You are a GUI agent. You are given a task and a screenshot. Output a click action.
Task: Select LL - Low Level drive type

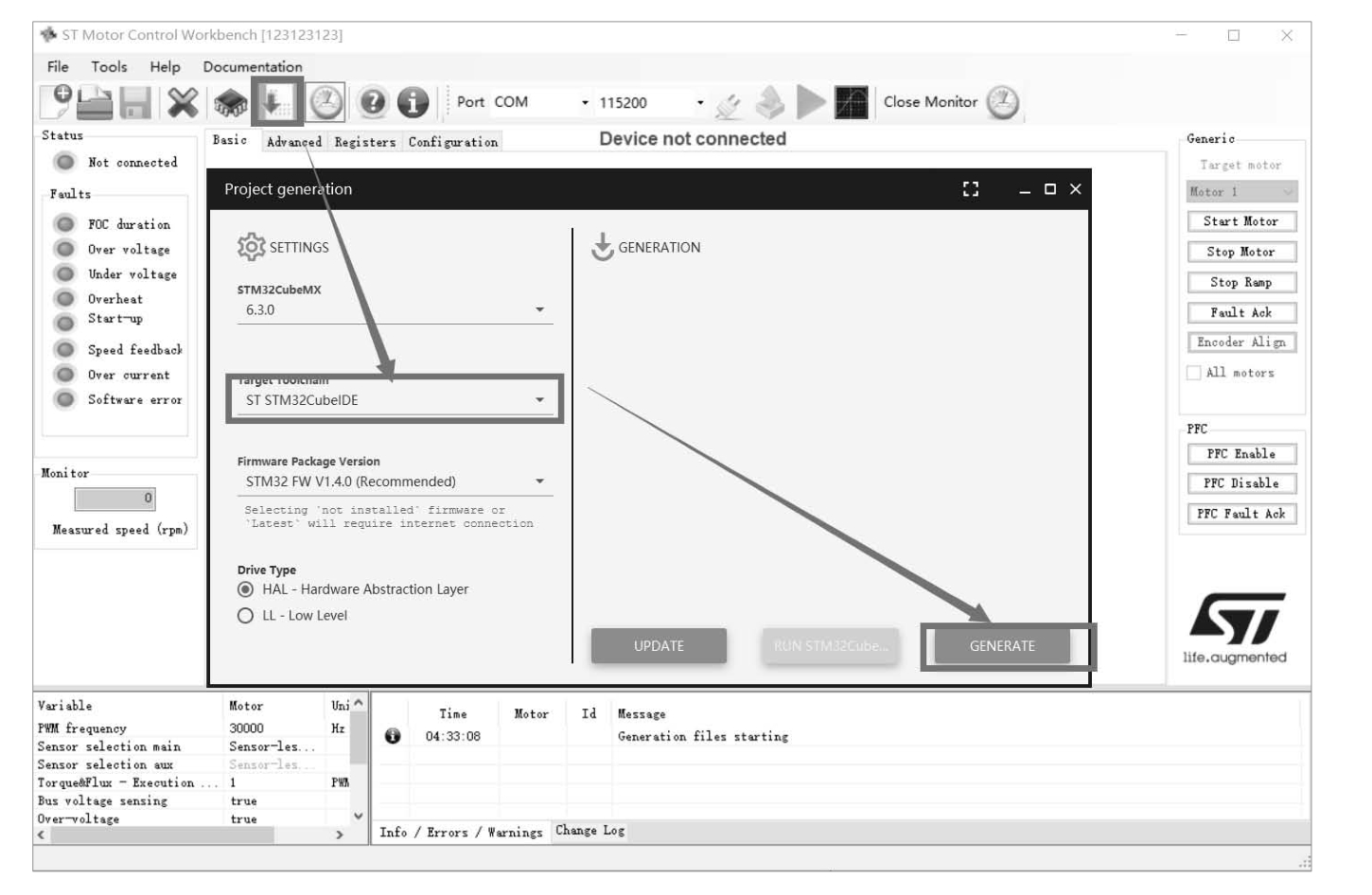[x=246, y=616]
